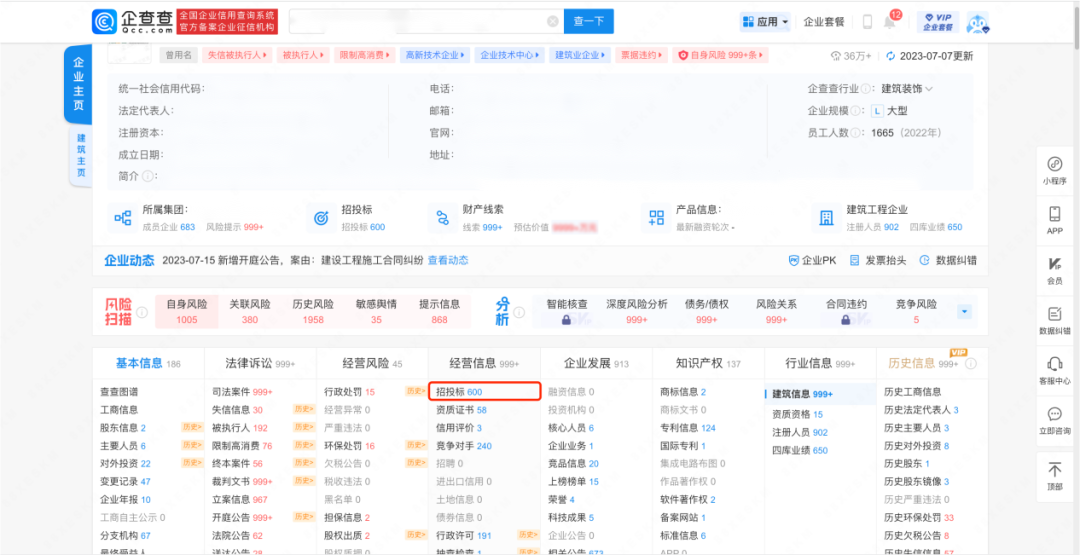Open the Qcc.com logo homepage
Viewport: 1080px width, 555px height.
tap(132, 21)
